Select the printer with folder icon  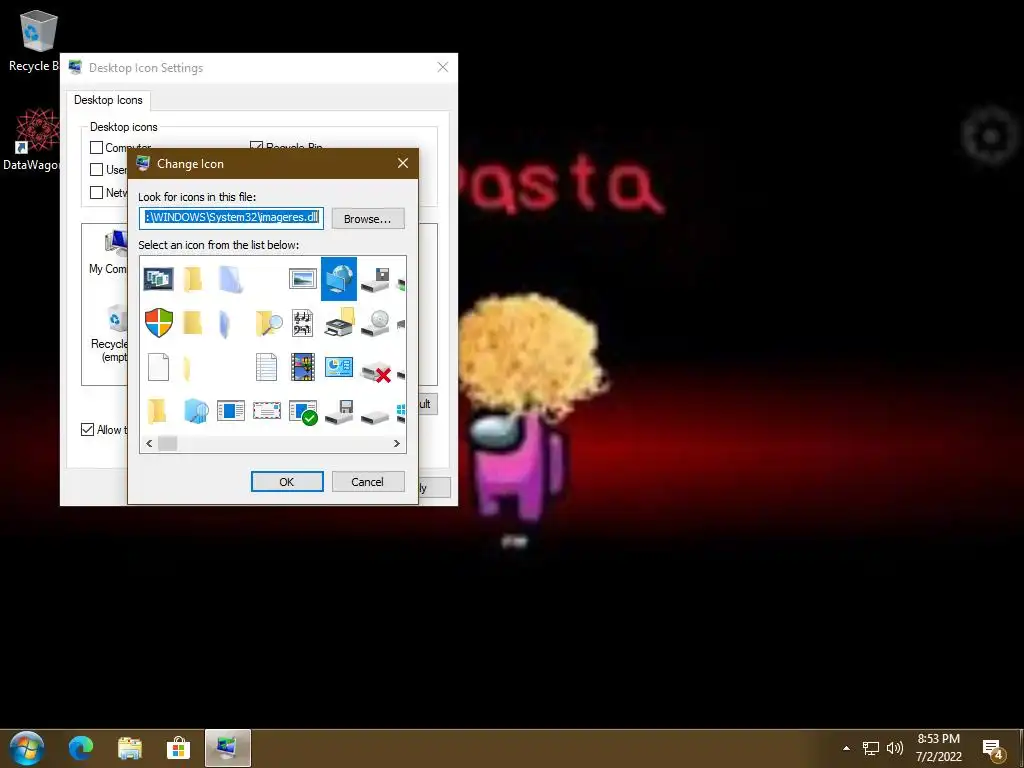coord(340,323)
